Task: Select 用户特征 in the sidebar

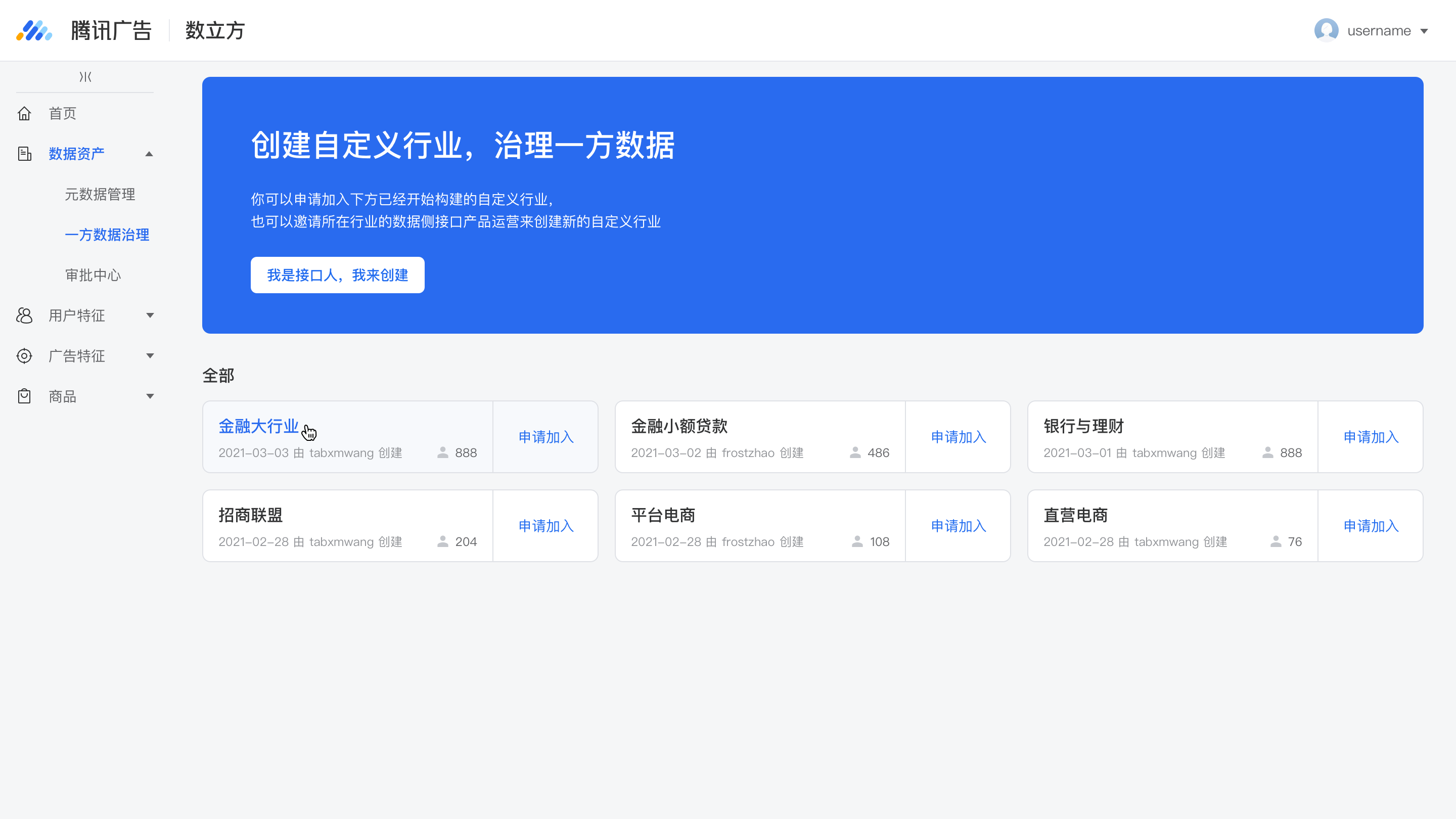Action: pos(77,315)
